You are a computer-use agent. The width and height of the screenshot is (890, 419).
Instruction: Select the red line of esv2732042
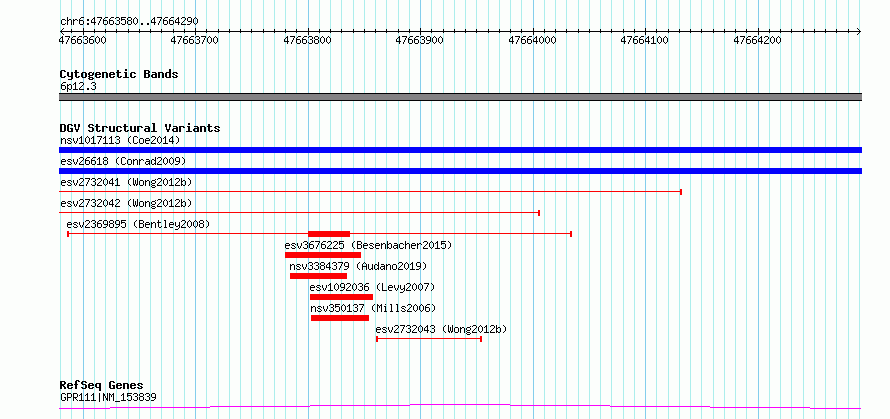299,213
